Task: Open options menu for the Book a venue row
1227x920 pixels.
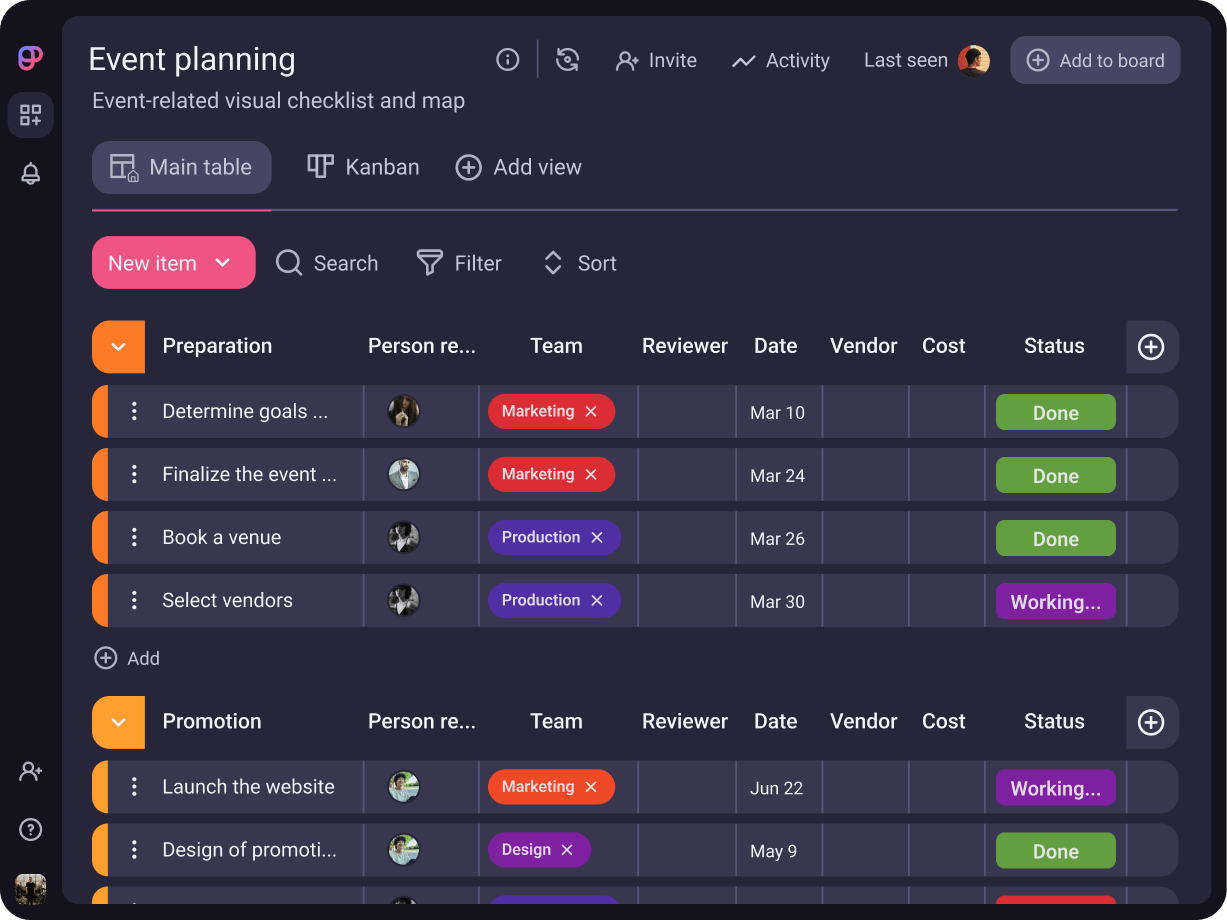Action: point(134,537)
